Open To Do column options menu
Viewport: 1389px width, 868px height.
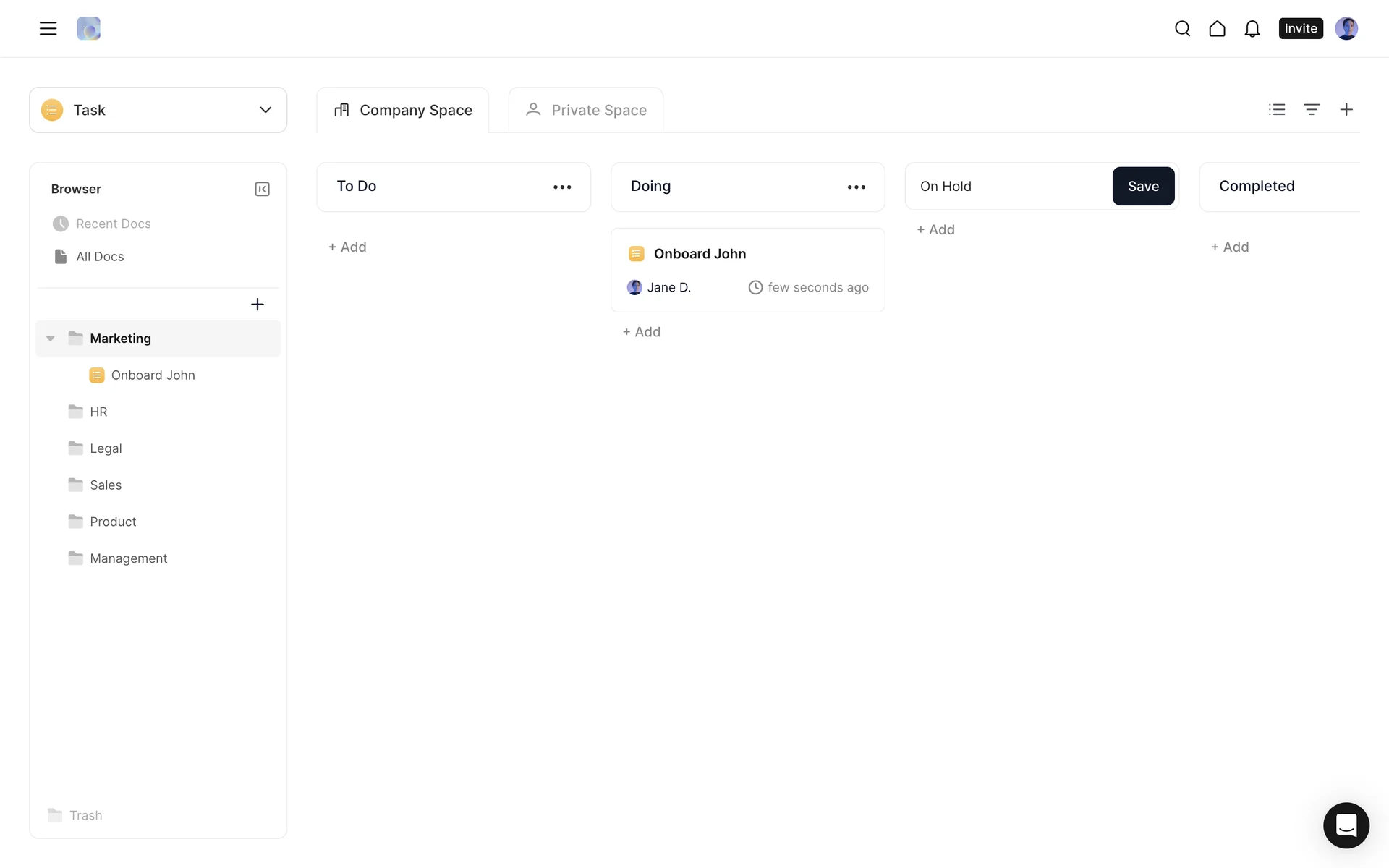(x=562, y=187)
